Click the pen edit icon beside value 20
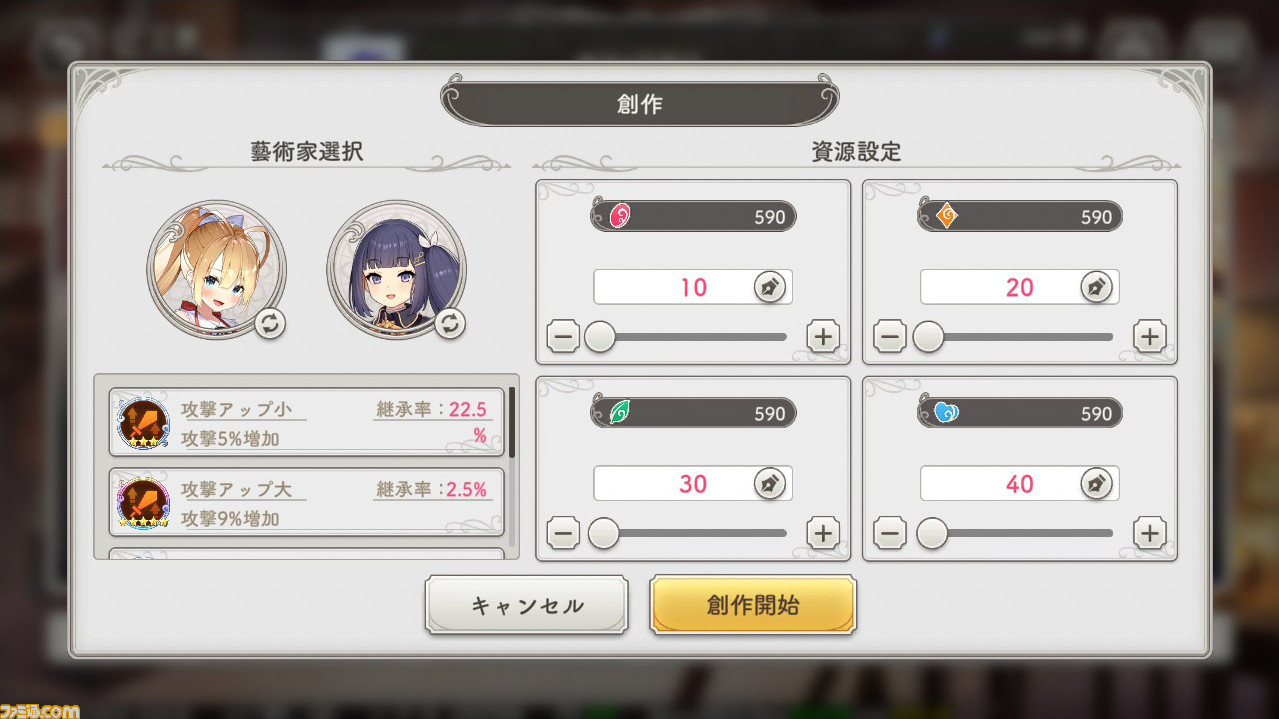 coord(1096,288)
